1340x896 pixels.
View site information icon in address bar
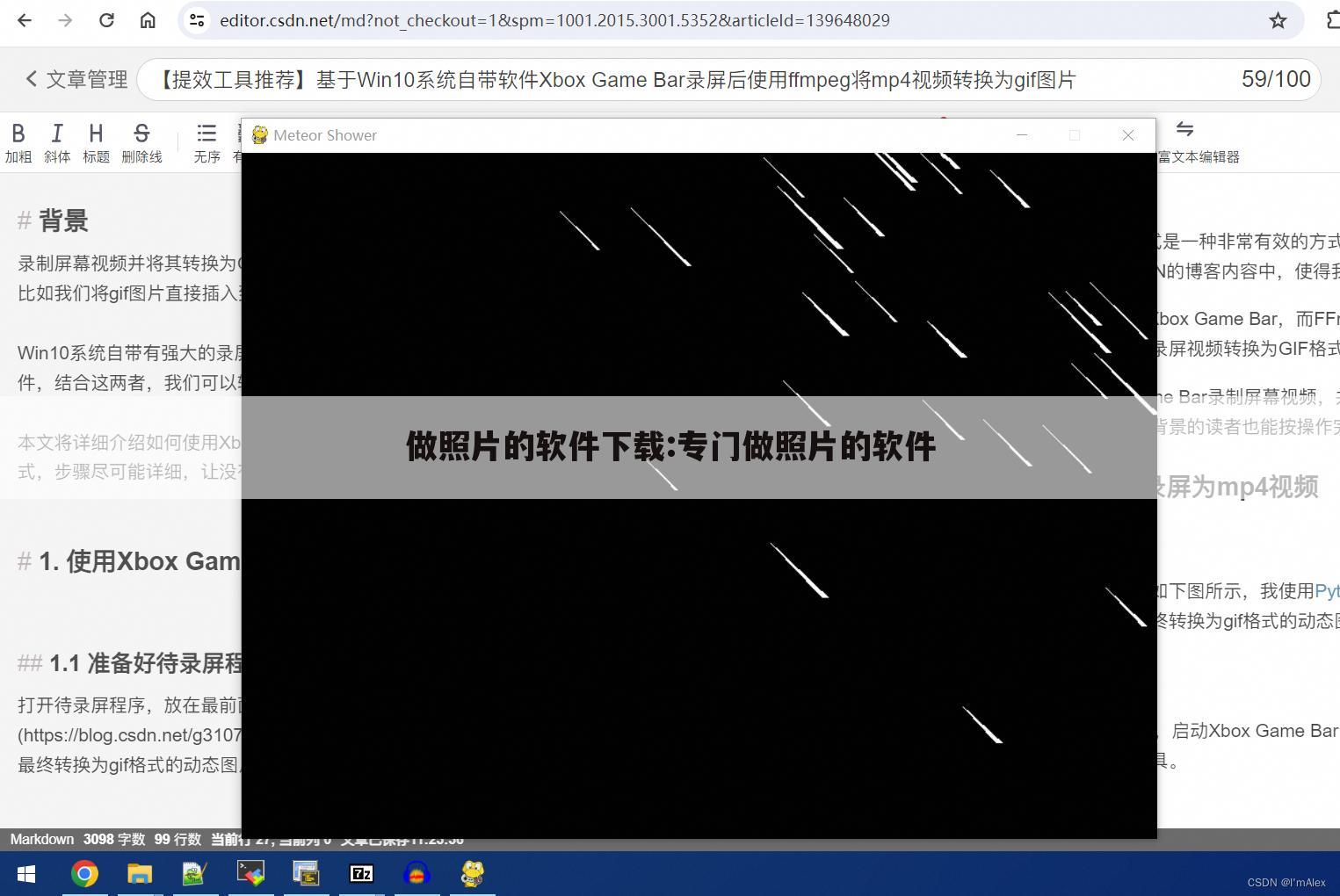(x=197, y=20)
